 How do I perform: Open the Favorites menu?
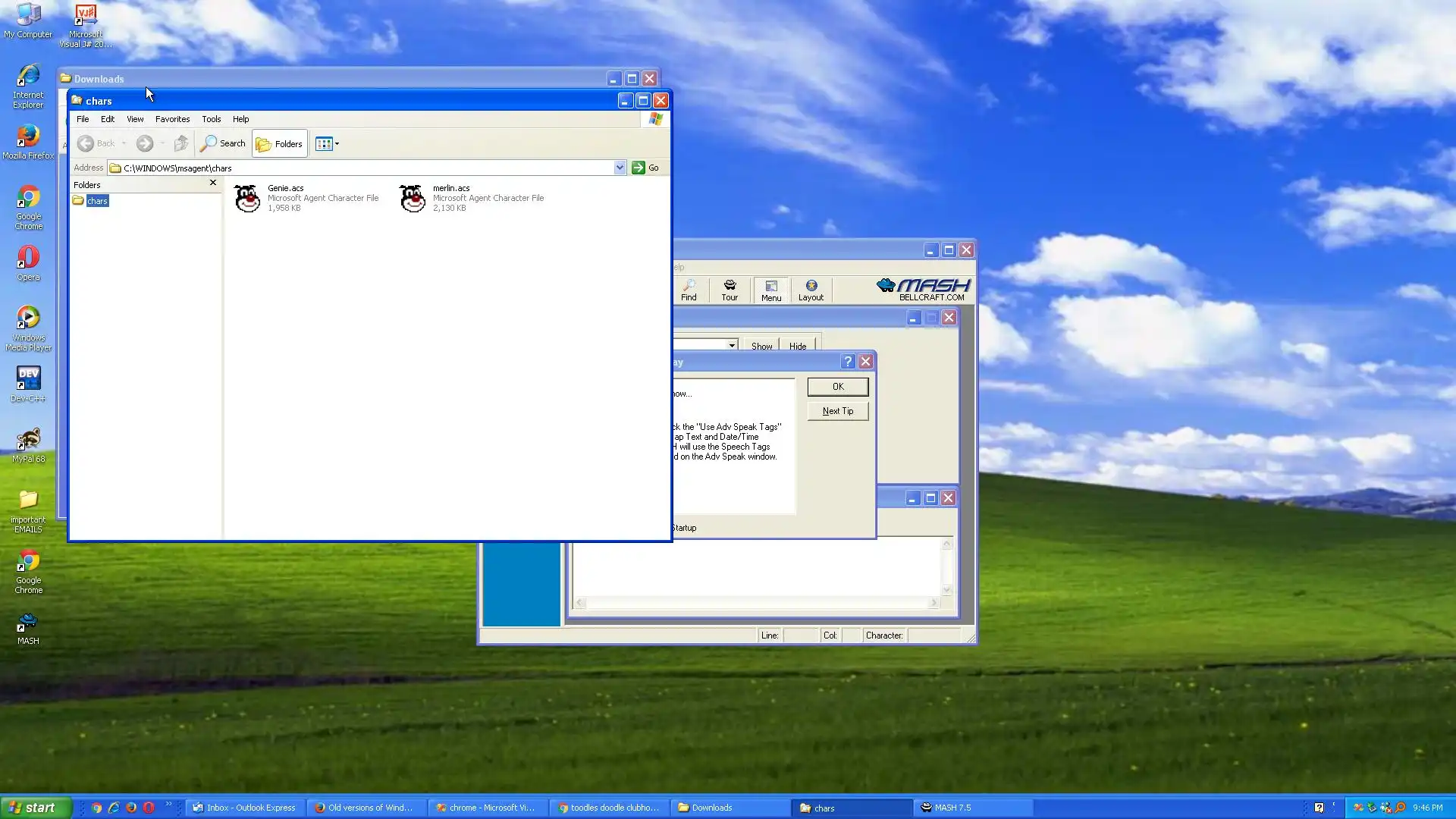click(172, 119)
